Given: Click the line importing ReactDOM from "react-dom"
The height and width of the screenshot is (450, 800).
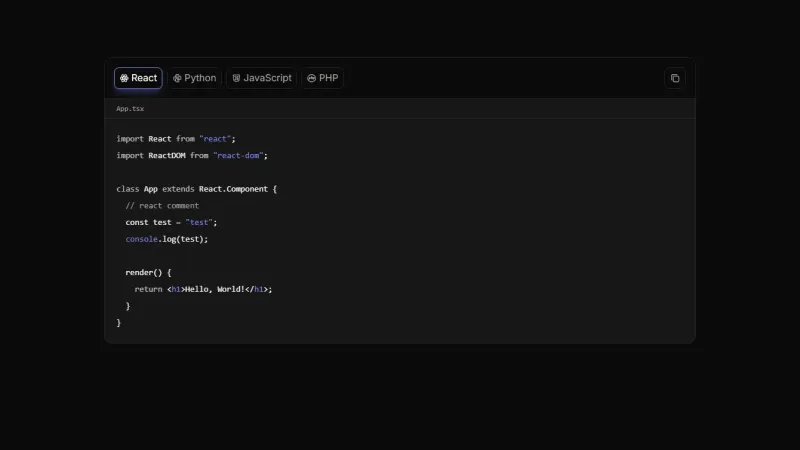Looking at the screenshot, I should pos(192,156).
